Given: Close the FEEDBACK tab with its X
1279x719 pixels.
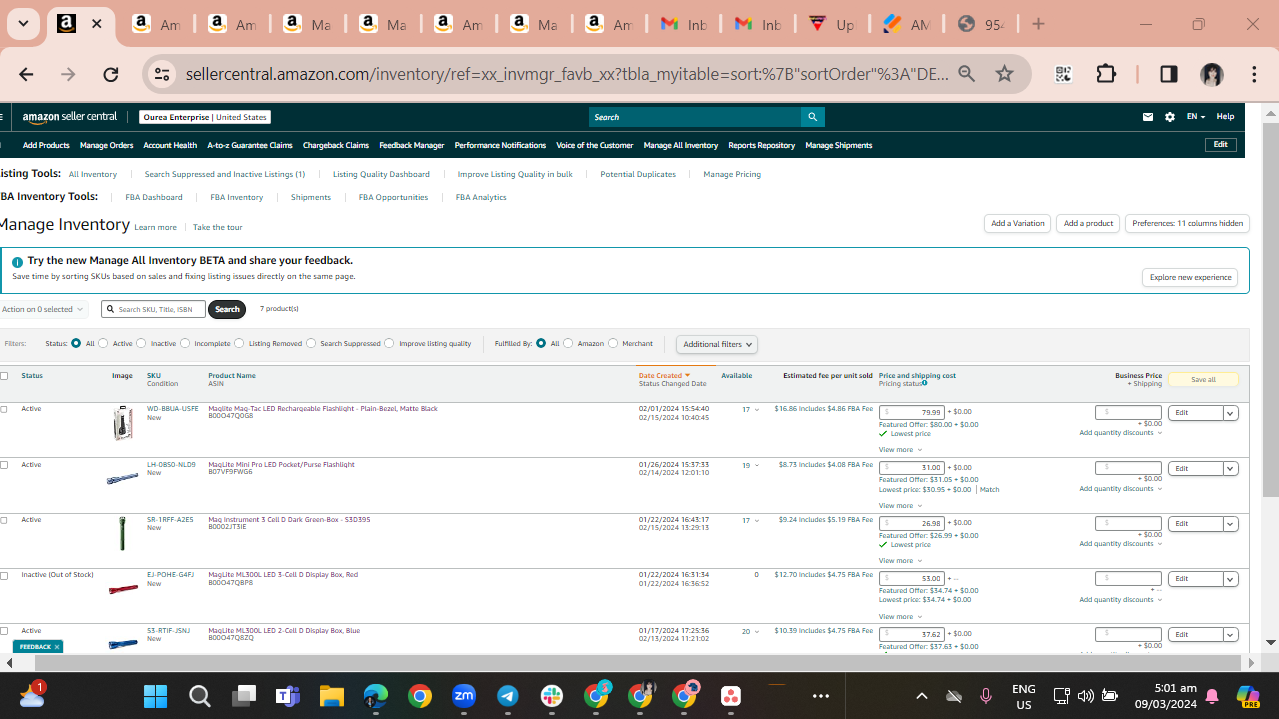Looking at the screenshot, I should [57, 647].
